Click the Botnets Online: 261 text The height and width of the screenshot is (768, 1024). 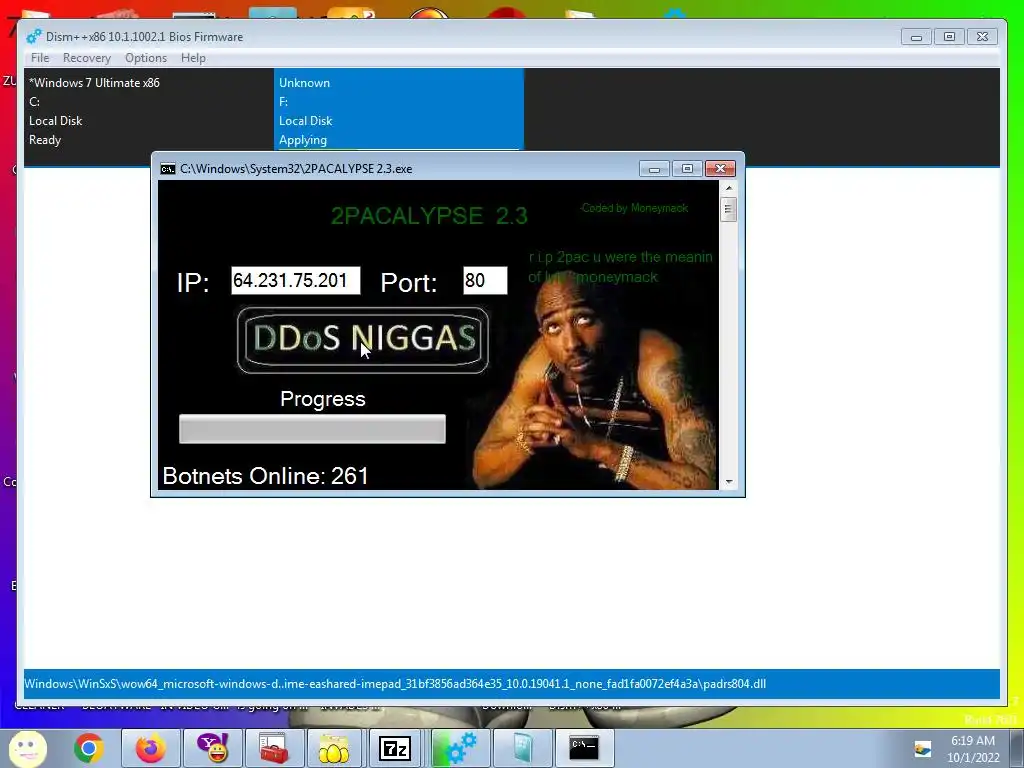pos(265,476)
